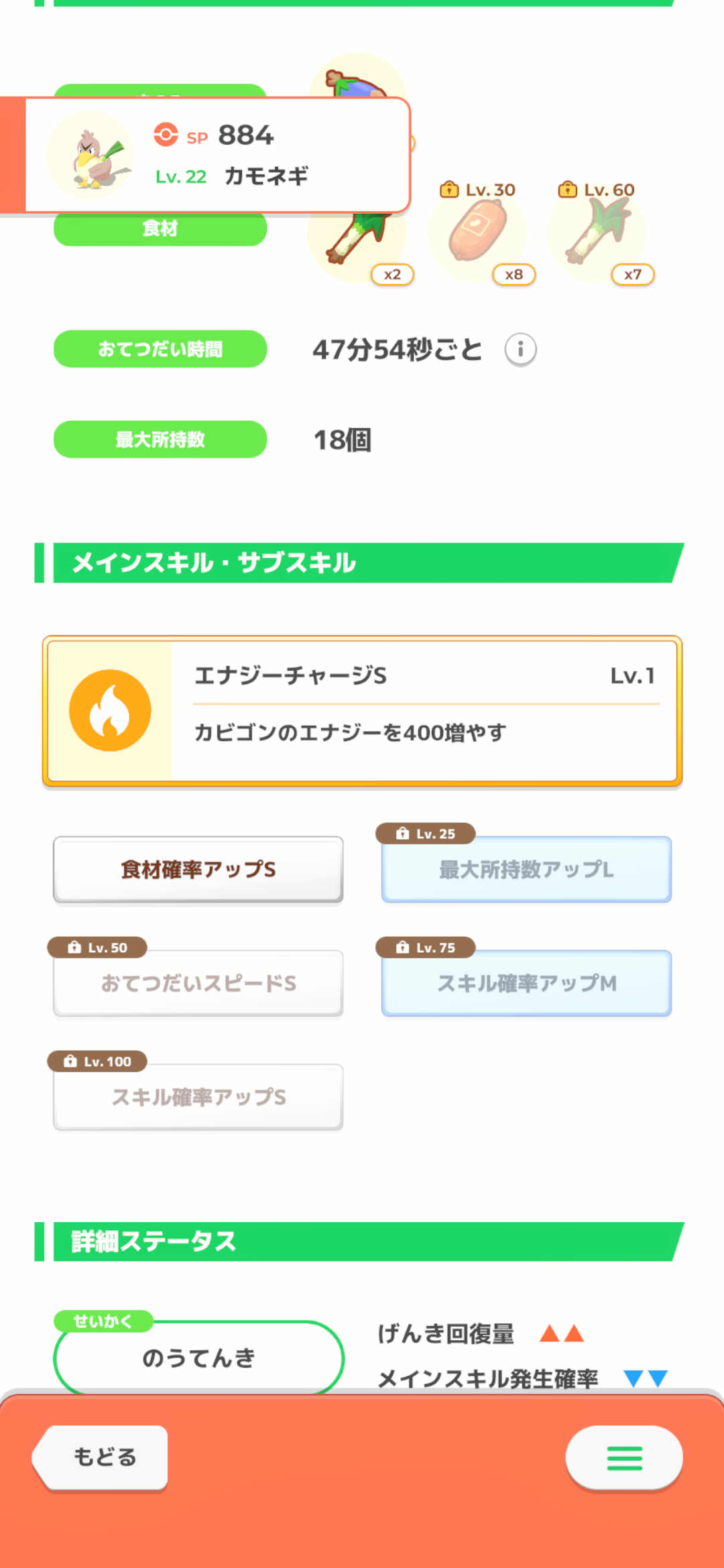Open エナジーチャージS main skill card

tap(362, 711)
